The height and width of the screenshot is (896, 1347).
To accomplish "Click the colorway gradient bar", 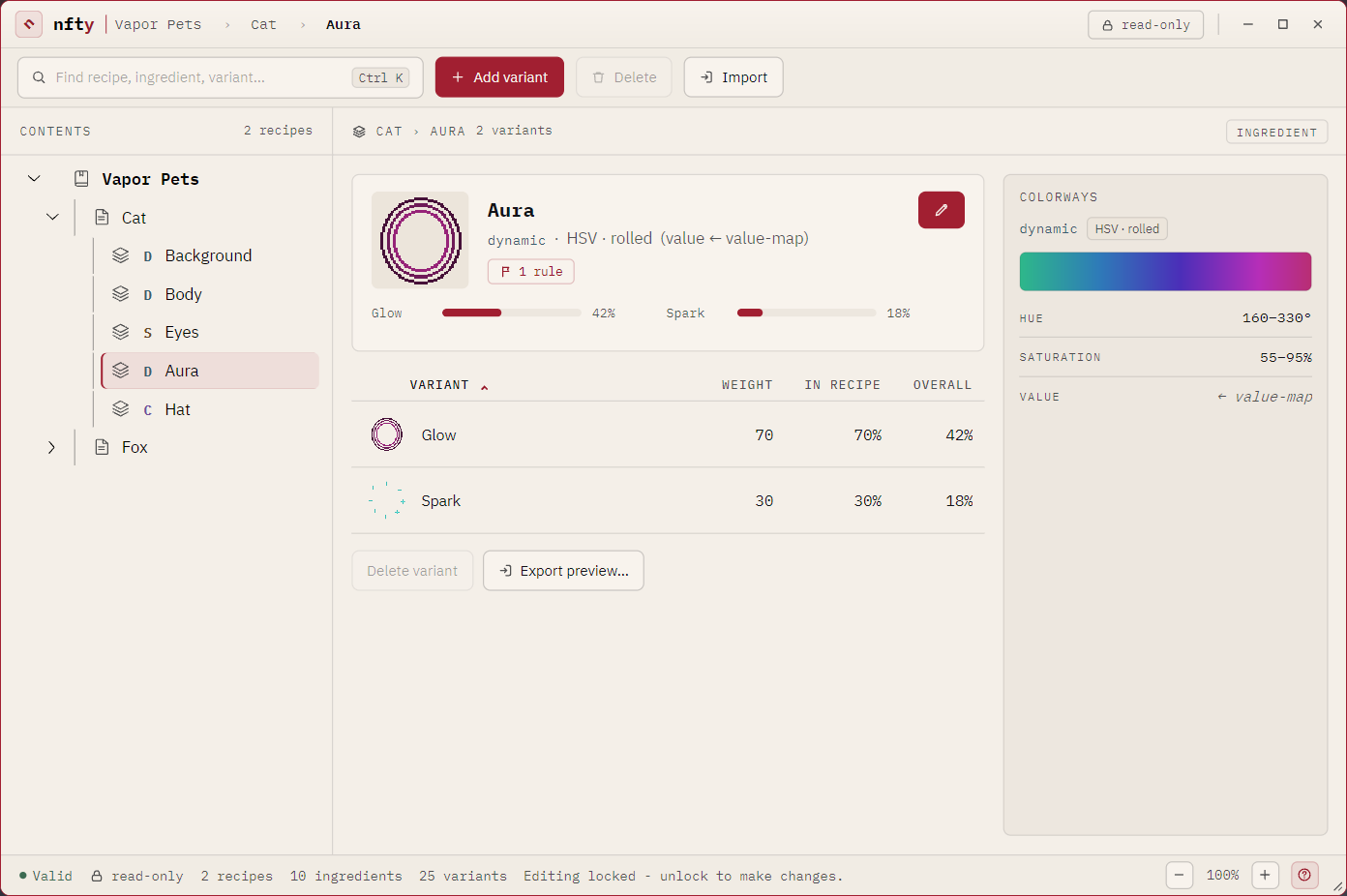I will pyautogui.click(x=1165, y=272).
